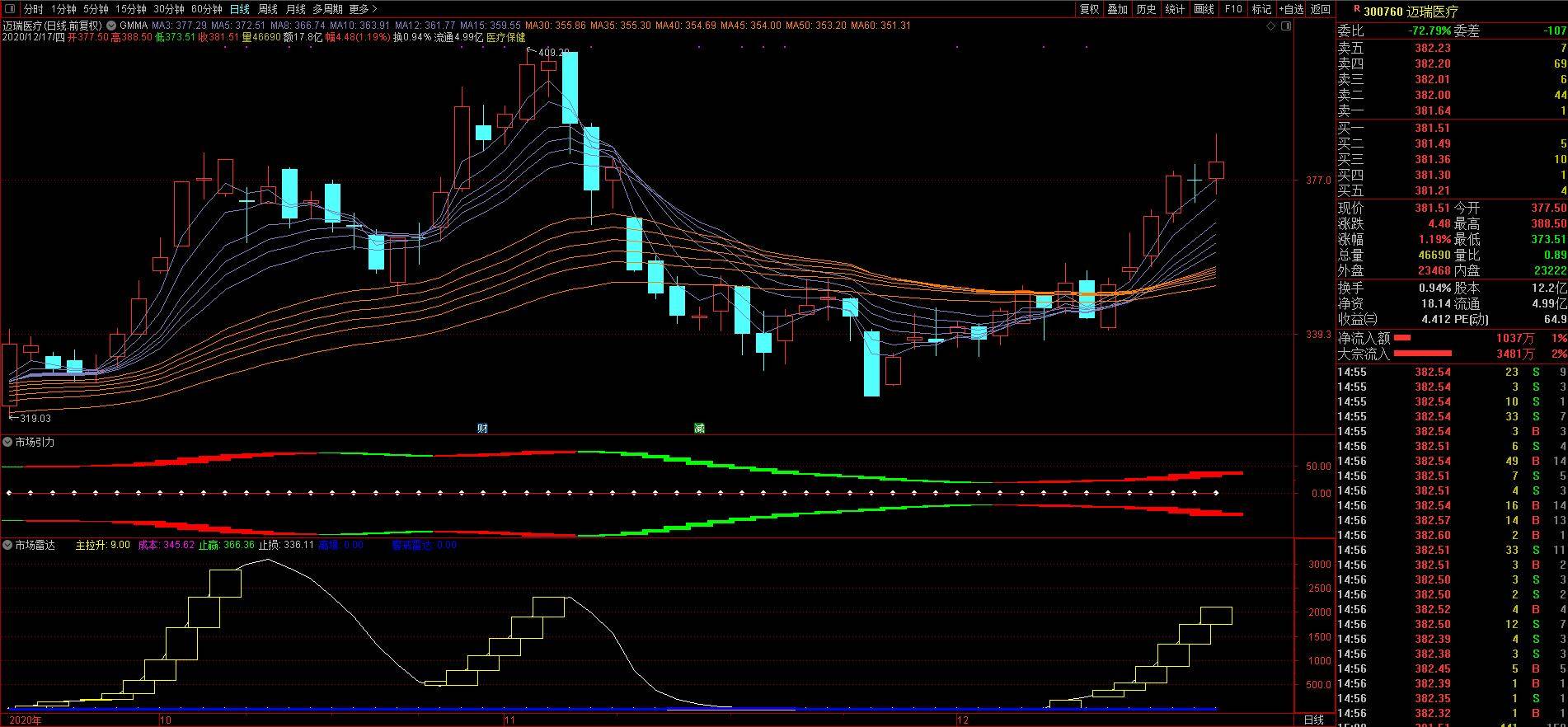The image size is (1568, 727).
Task: Toggle the 叠加 overlay option
Action: click(x=1117, y=9)
